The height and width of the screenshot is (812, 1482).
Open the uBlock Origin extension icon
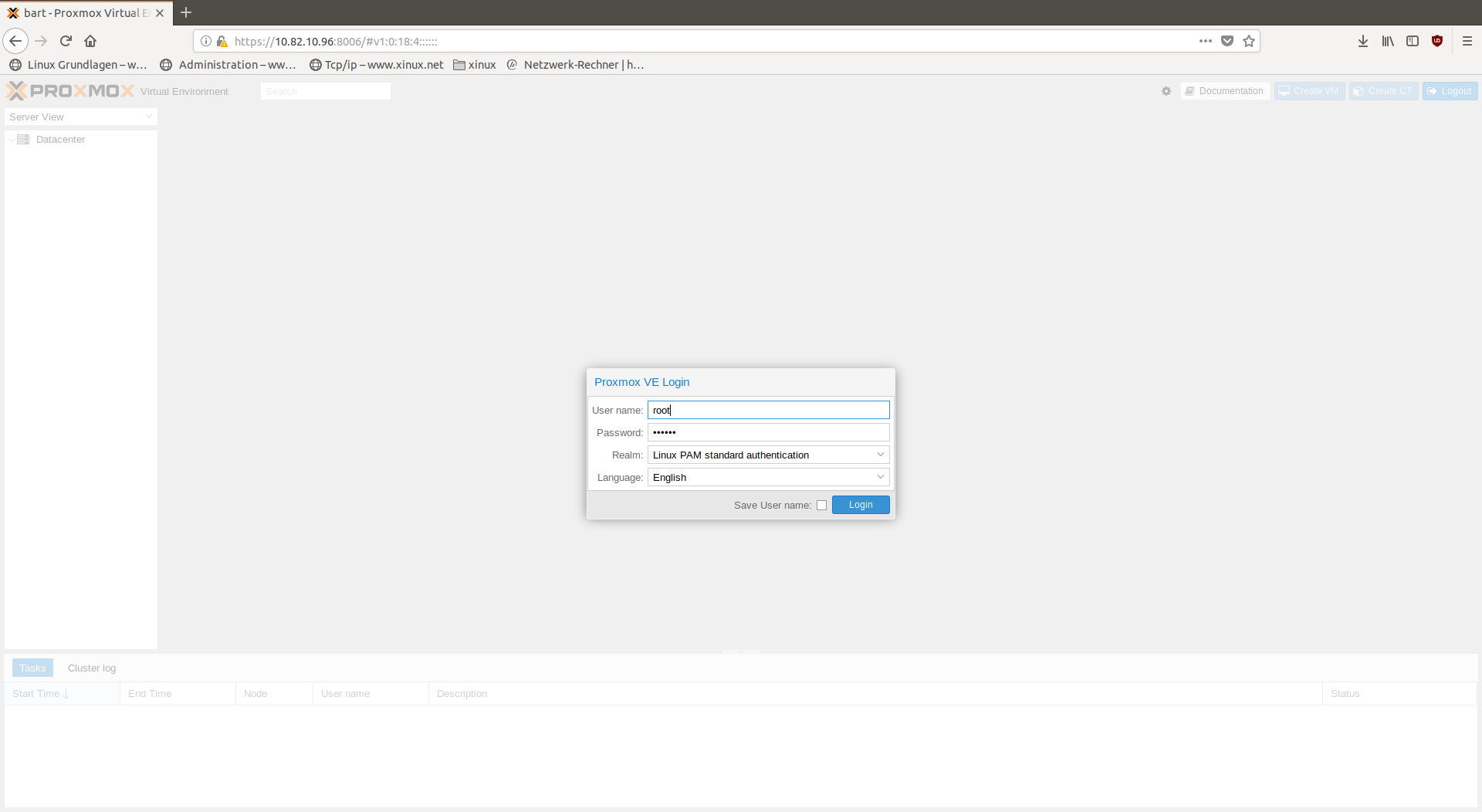[1437, 41]
